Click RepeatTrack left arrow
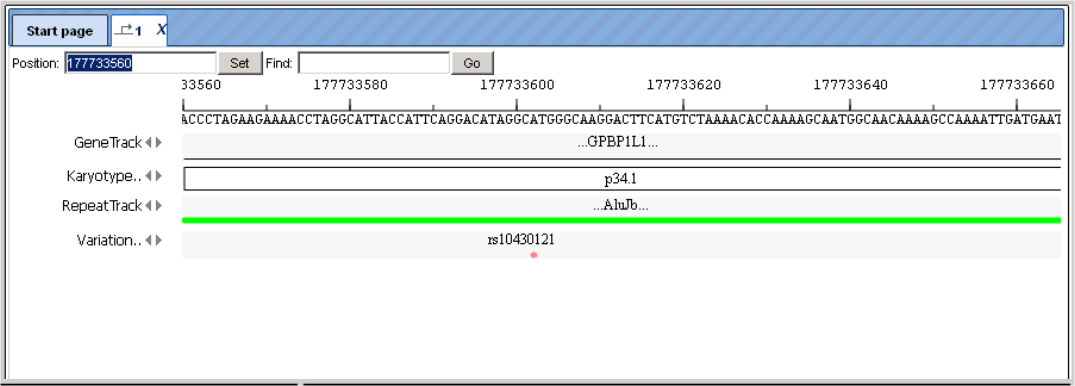This screenshot has width=1075, height=386. click(x=148, y=206)
